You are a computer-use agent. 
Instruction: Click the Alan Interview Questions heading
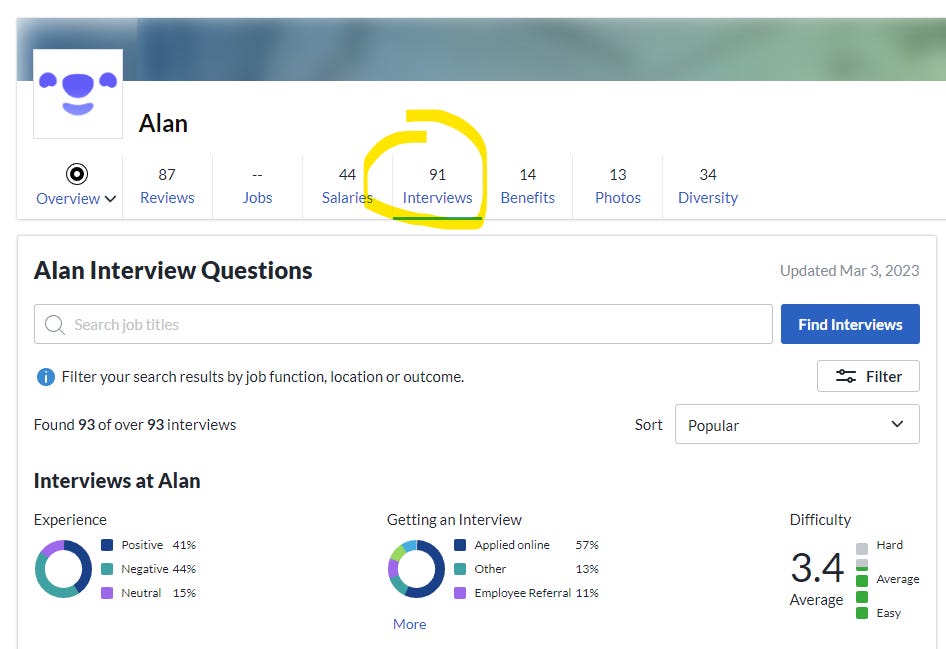[x=173, y=270]
